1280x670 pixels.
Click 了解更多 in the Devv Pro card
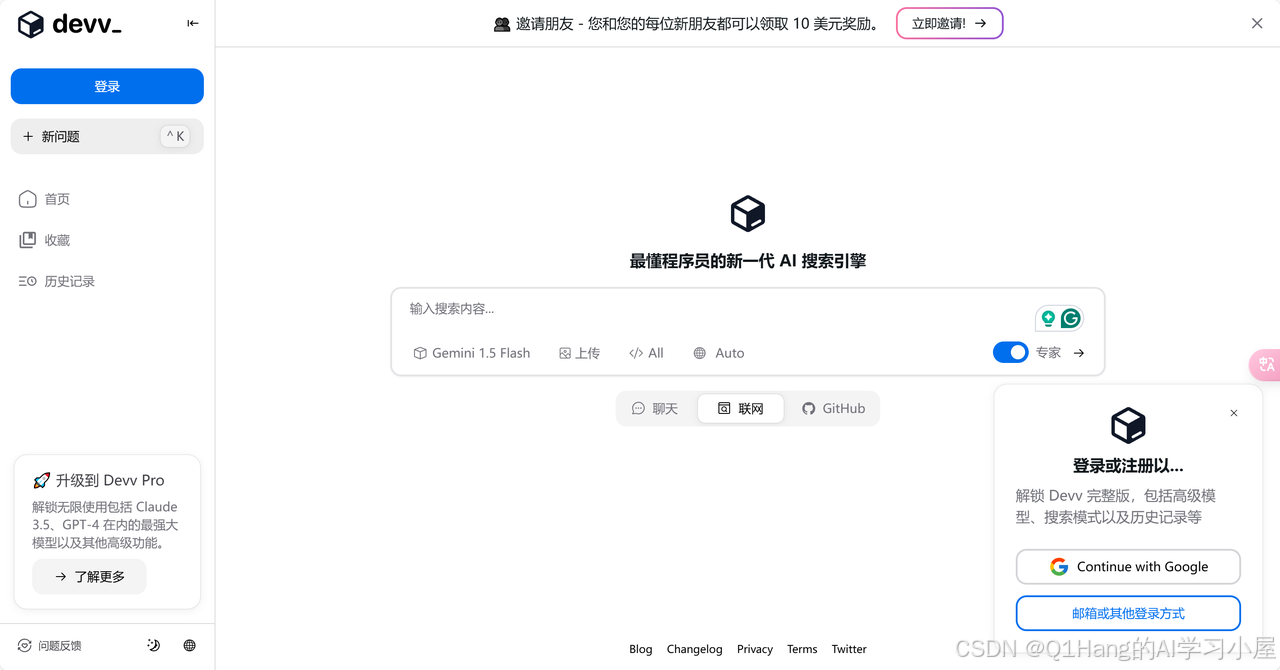tap(89, 576)
